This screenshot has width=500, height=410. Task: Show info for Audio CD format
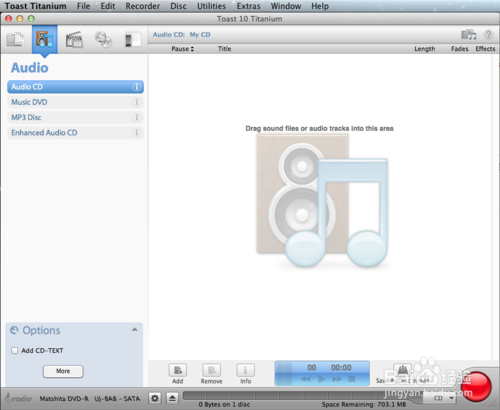click(x=136, y=87)
